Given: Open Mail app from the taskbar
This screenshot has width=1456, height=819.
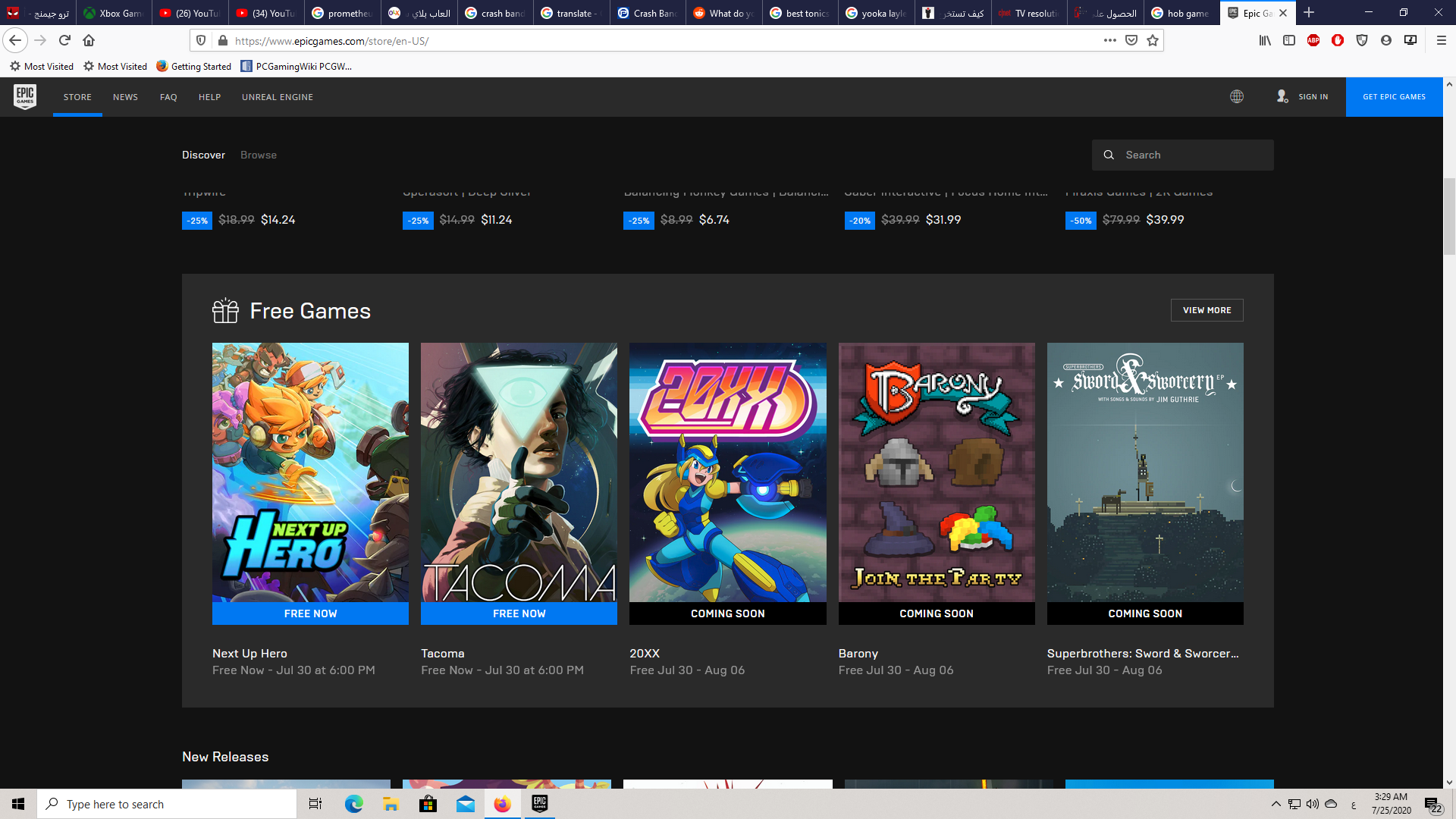Looking at the screenshot, I should click(x=466, y=804).
